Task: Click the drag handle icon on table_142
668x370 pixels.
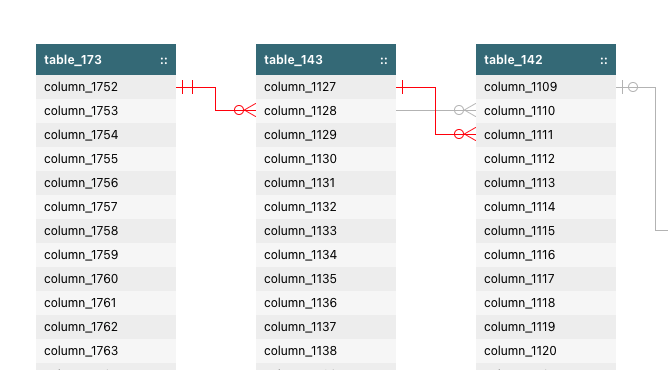Action: [x=604, y=60]
